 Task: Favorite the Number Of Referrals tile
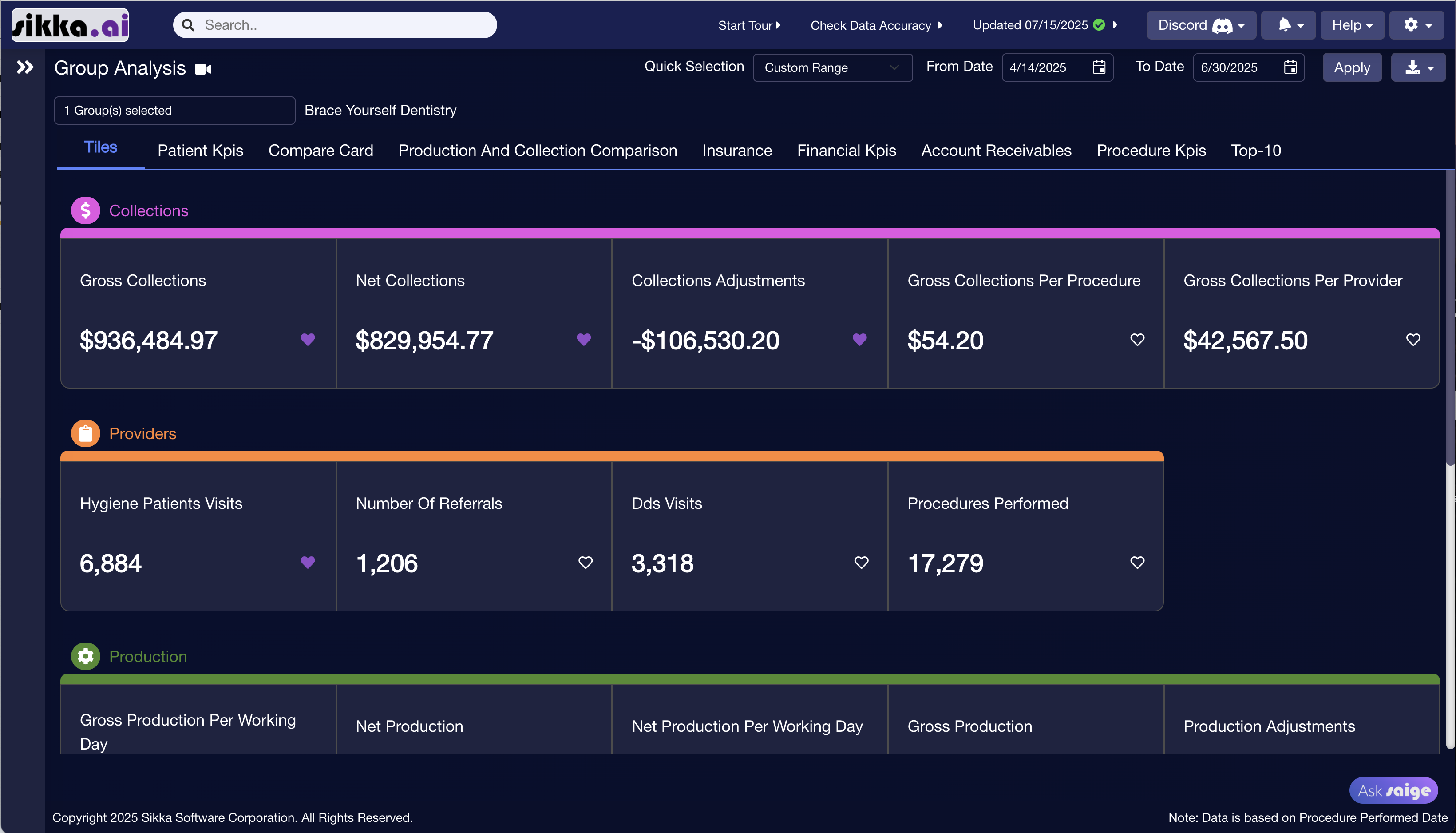click(585, 563)
